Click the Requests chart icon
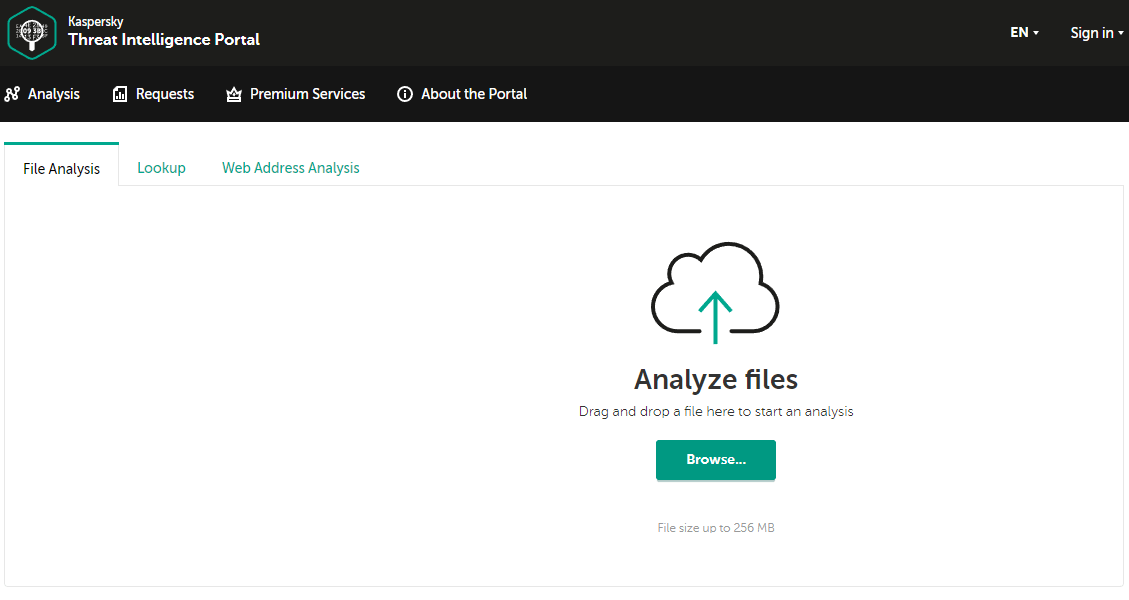The image size is (1129, 600). pyautogui.click(x=120, y=94)
